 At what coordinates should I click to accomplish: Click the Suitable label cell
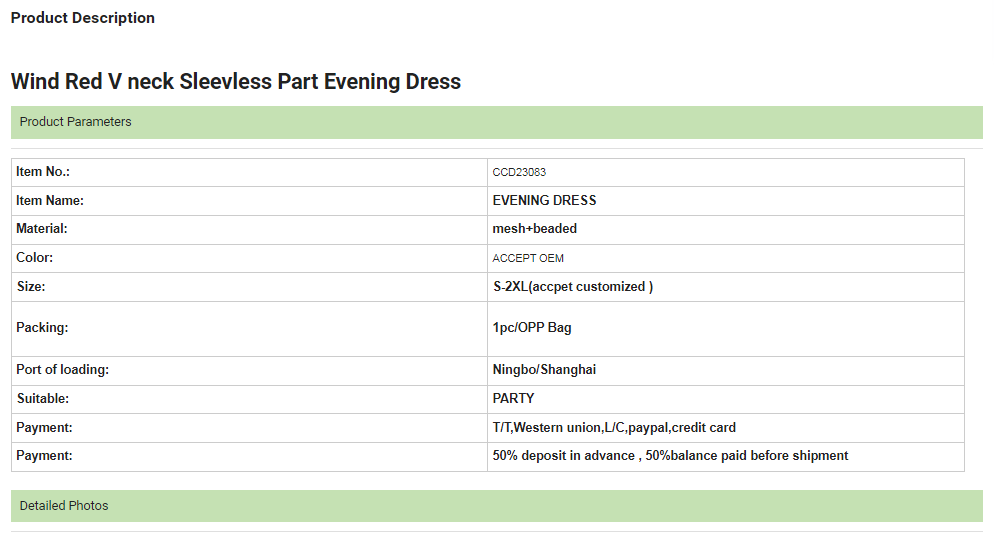click(249, 399)
